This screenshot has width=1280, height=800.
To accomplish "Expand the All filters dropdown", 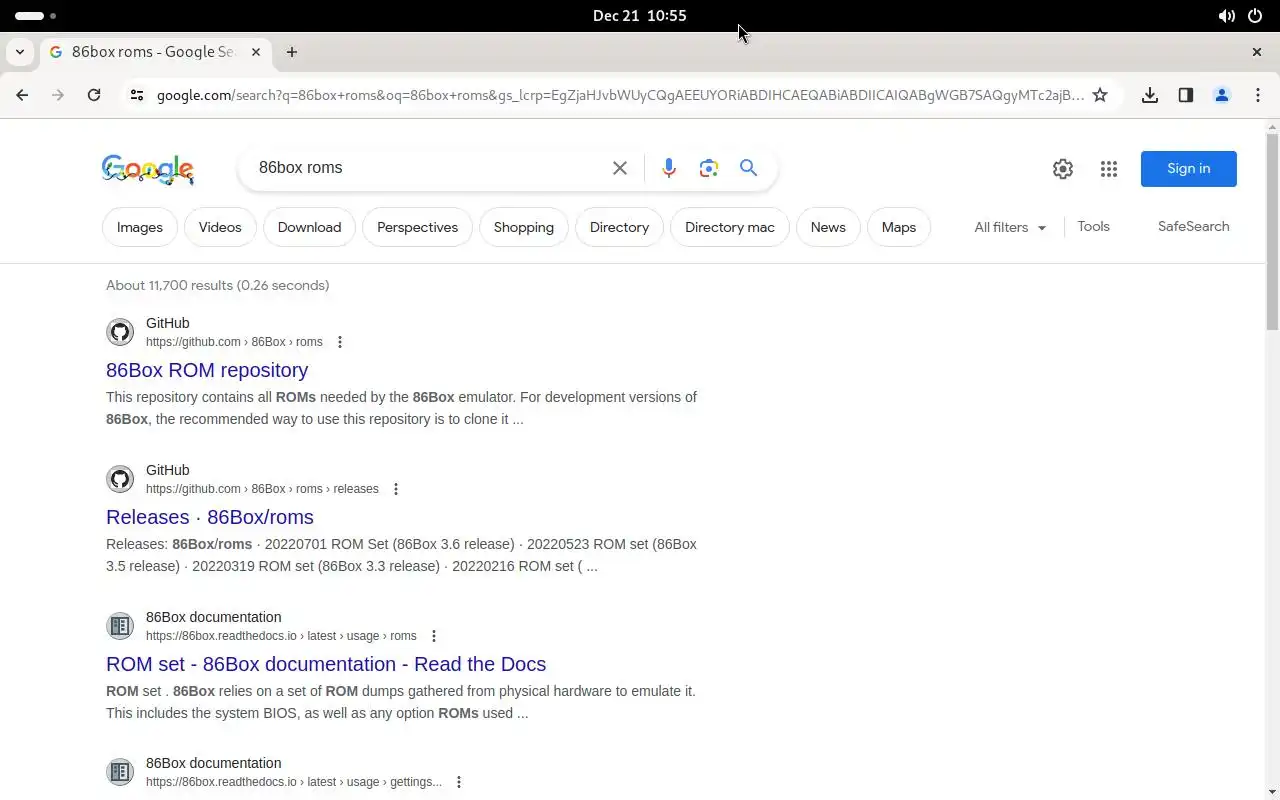I will pyautogui.click(x=1010, y=227).
